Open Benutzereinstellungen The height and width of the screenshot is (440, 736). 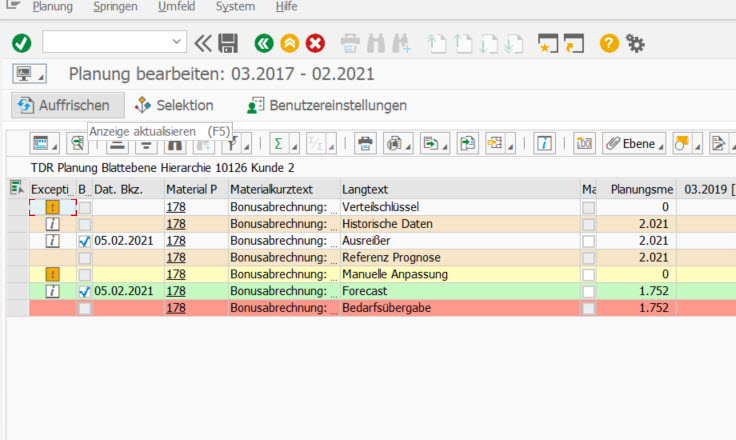pos(326,105)
